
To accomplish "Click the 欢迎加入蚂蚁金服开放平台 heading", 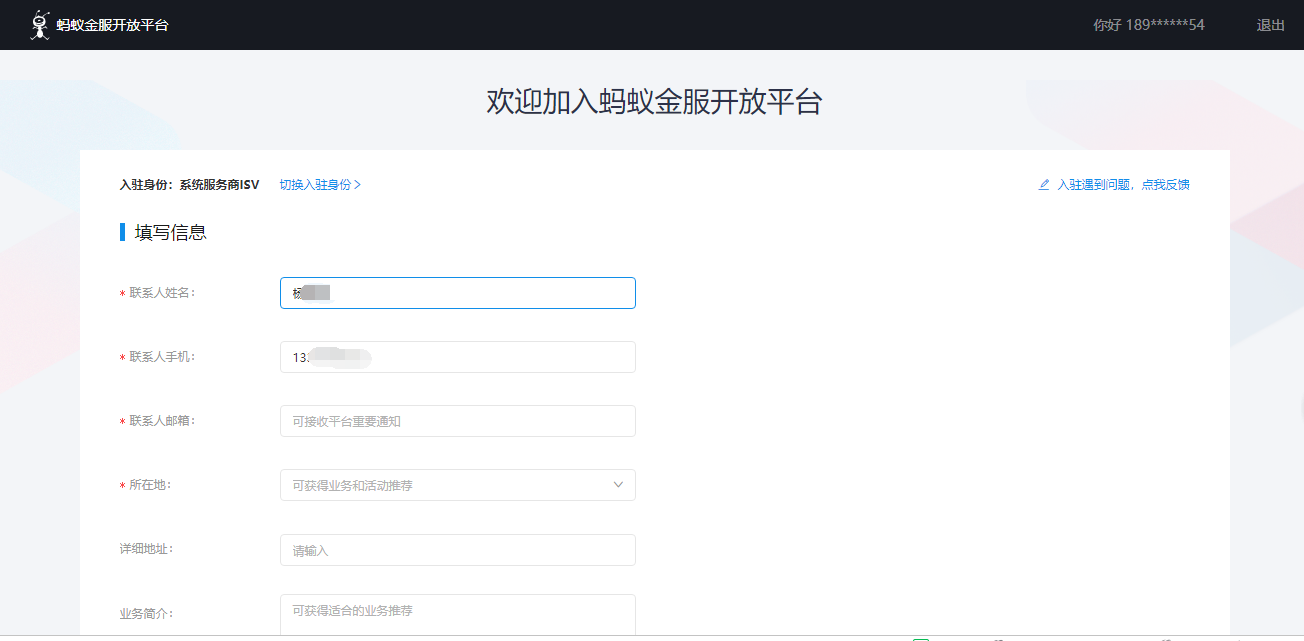I will pyautogui.click(x=654, y=102).
